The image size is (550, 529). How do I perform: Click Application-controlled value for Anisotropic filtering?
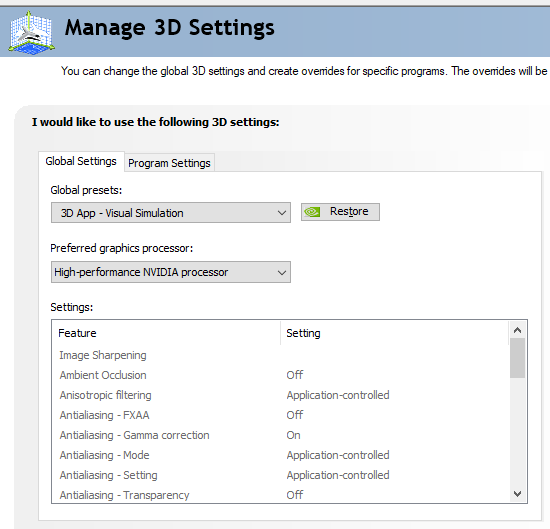(x=338, y=395)
